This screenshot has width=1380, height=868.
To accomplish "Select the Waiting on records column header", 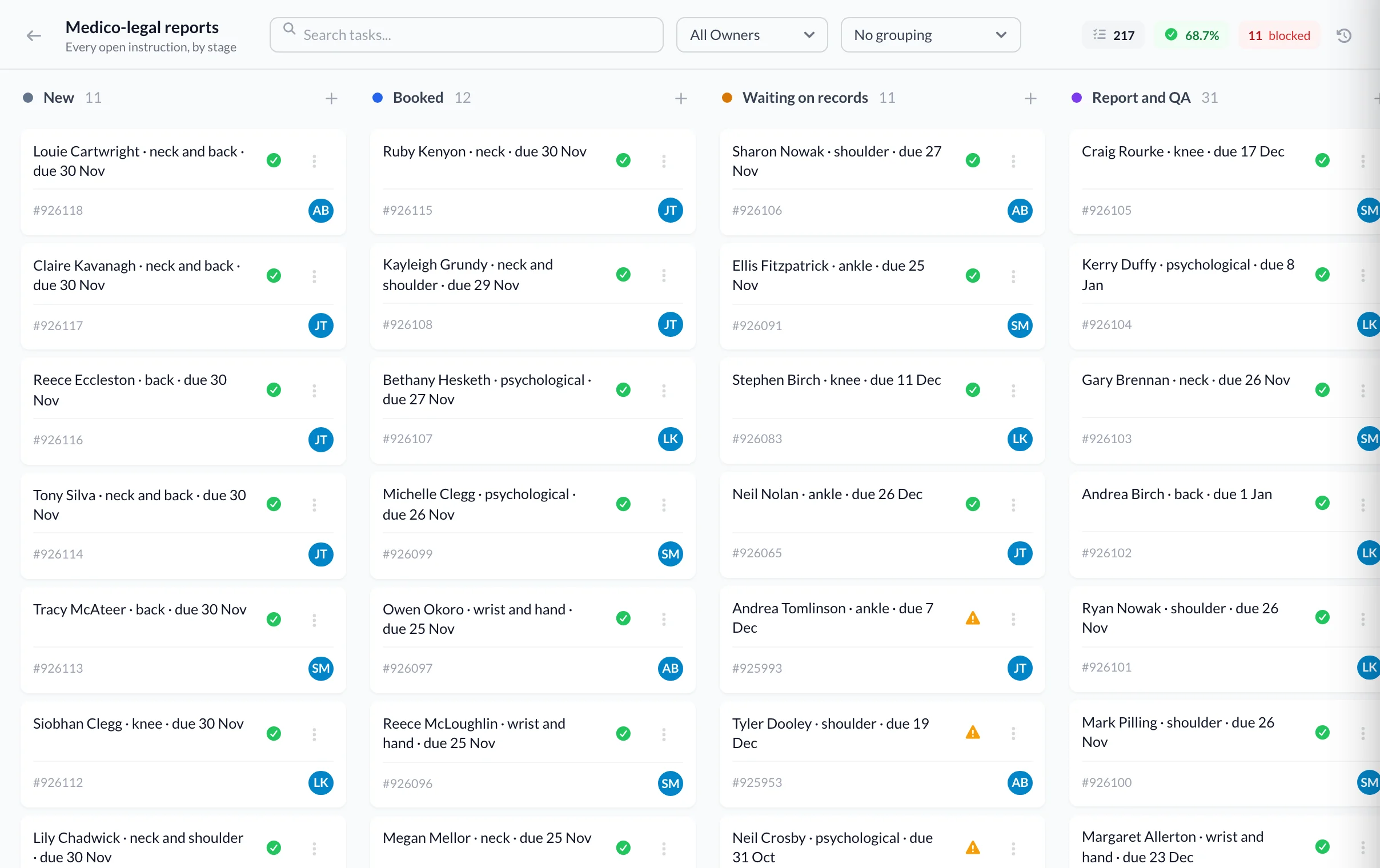I will [805, 98].
